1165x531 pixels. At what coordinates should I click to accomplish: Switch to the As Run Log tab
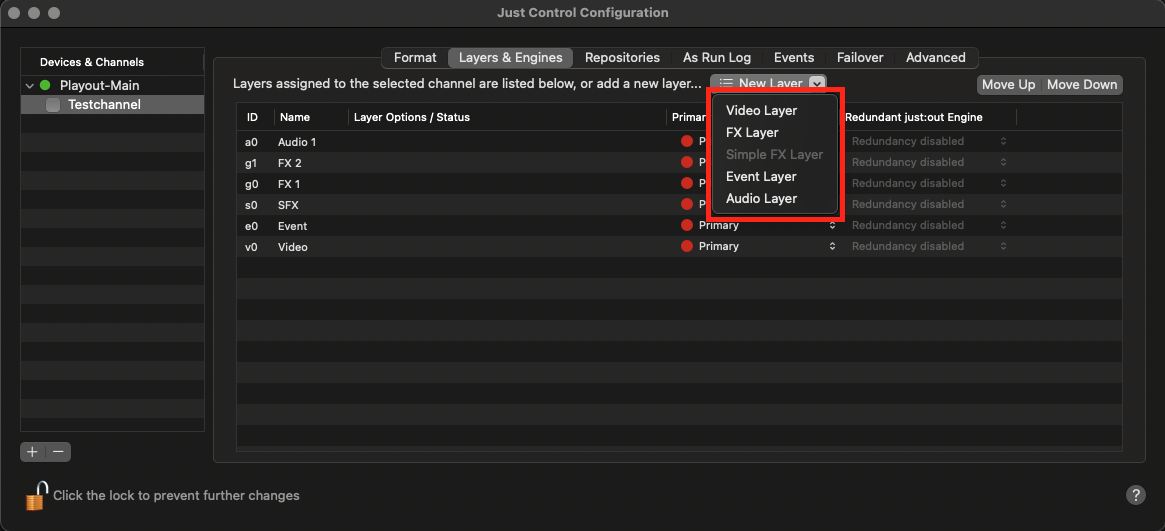[x=717, y=57]
